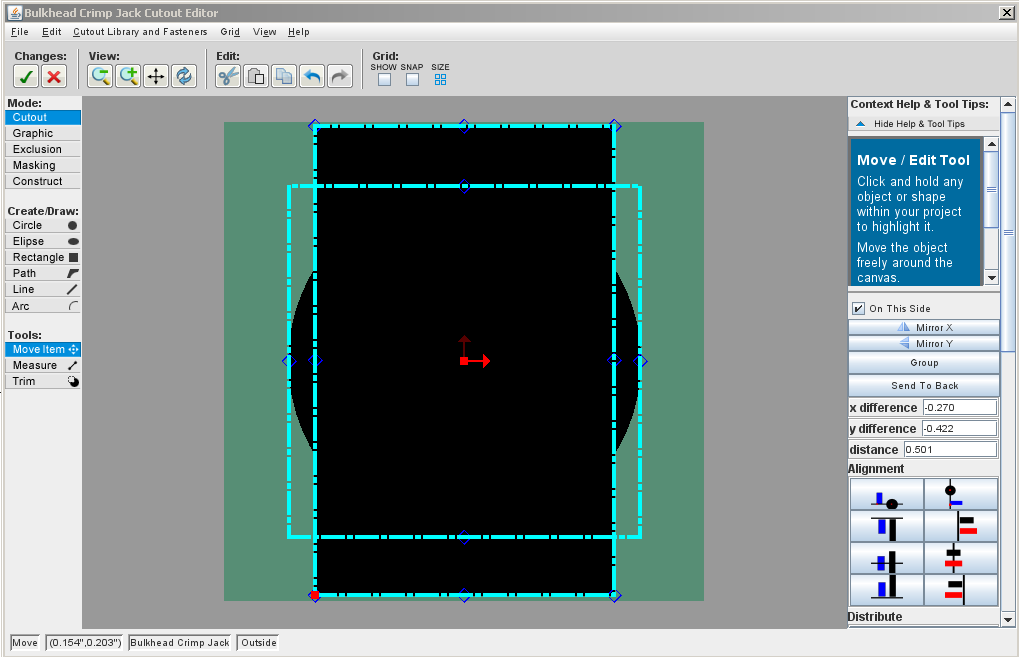Click the zoom in magnifier icon

coord(128,76)
